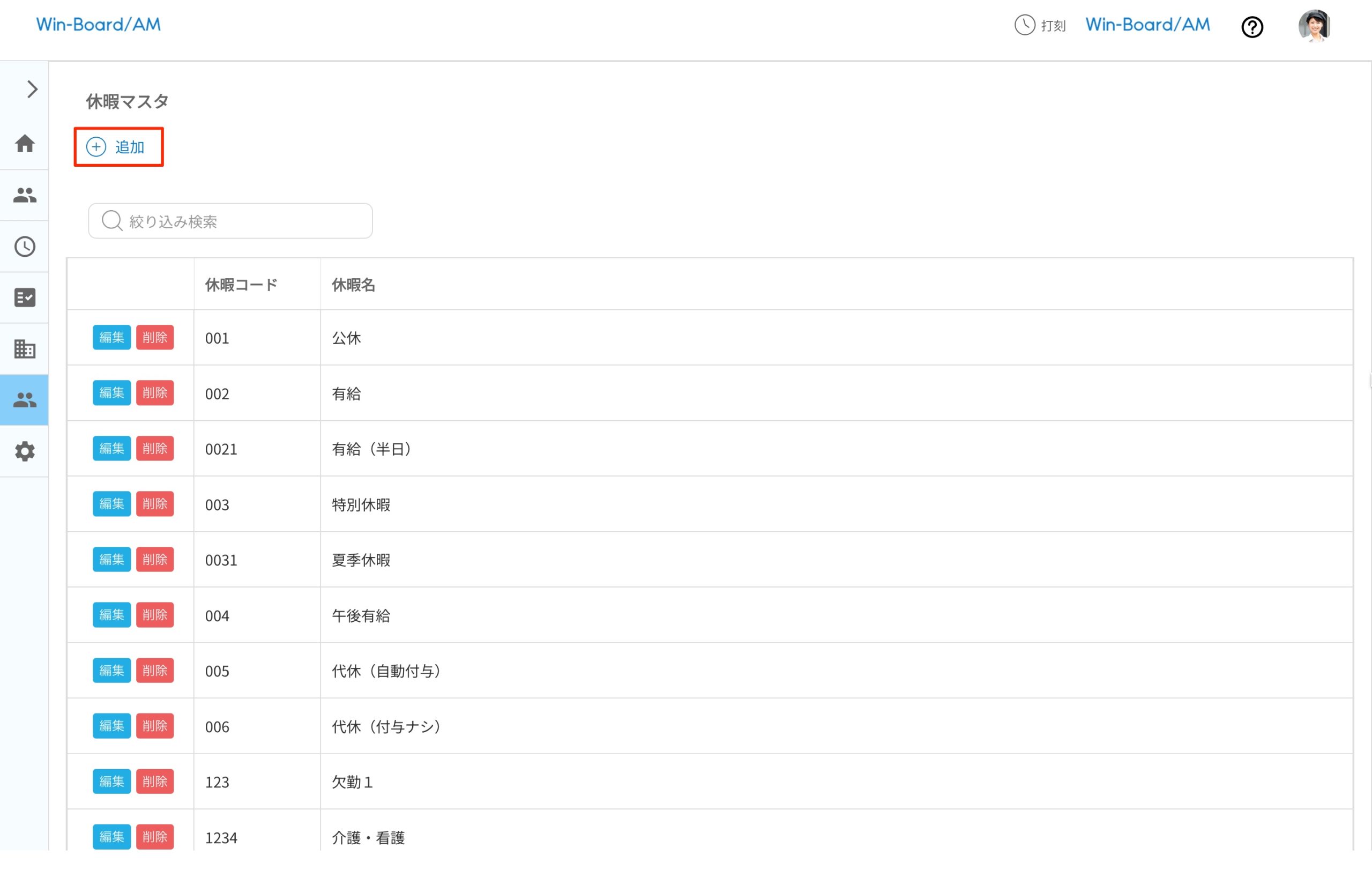Click Win-Board/AM link near top right
Image resolution: width=1372 pixels, height=870 pixels.
pyautogui.click(x=1147, y=25)
